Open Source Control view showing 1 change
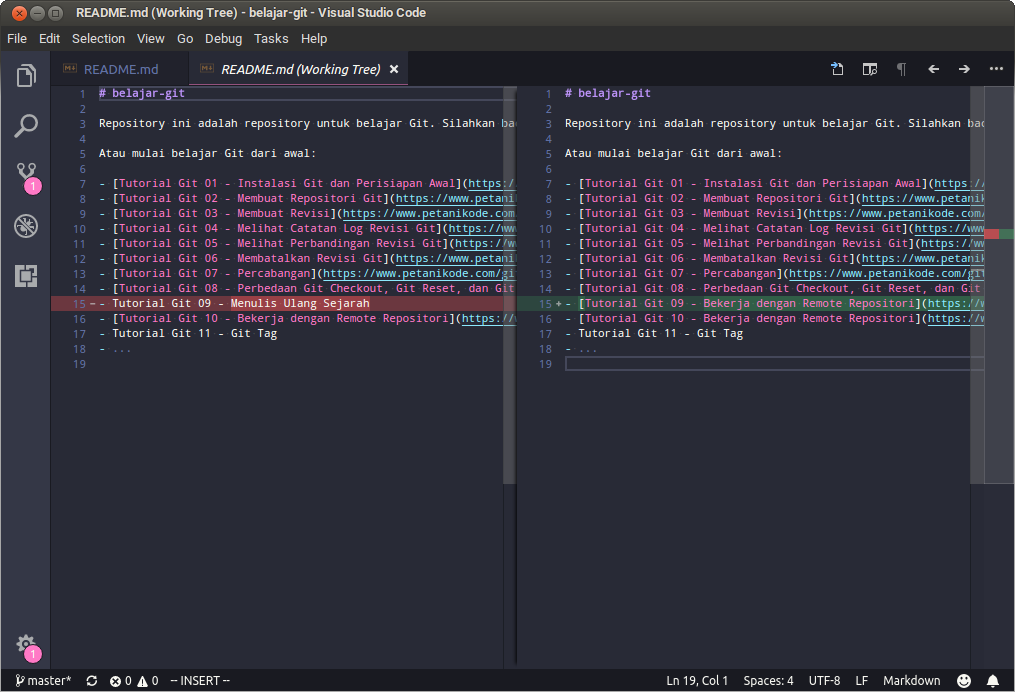Viewport: 1015px width, 692px height. tap(26, 172)
